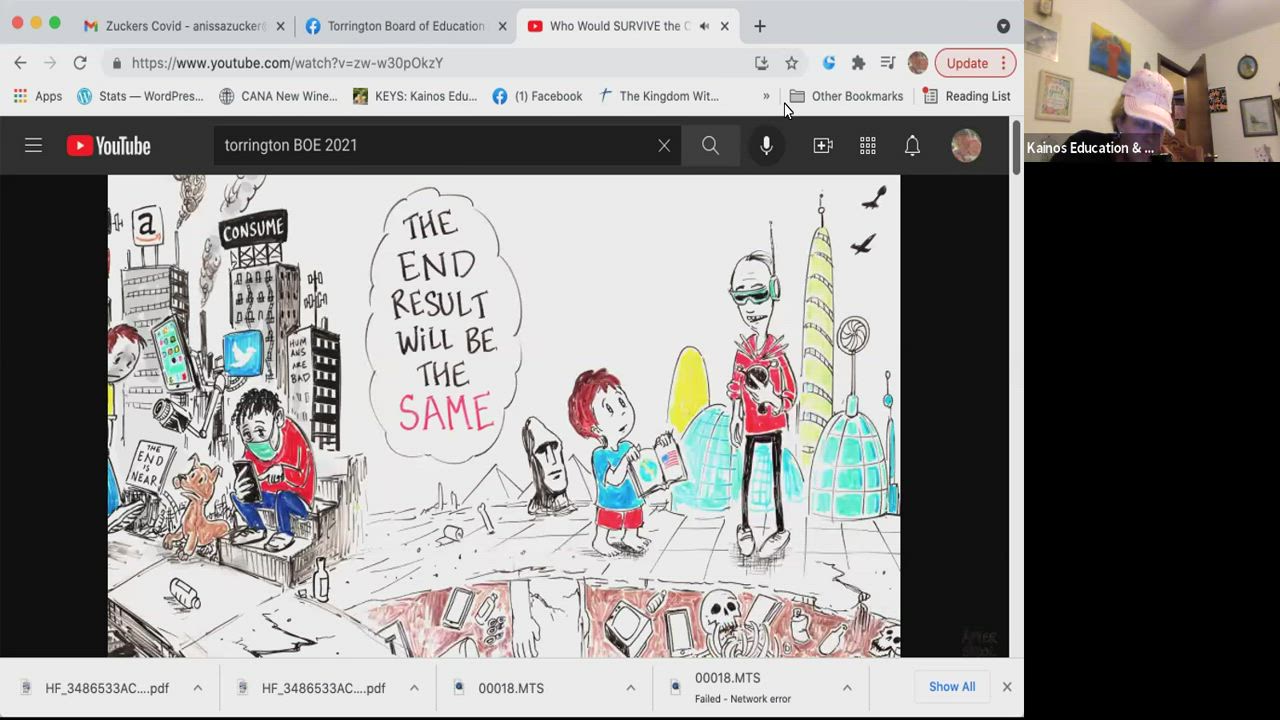Expand the hidden bookmarks overflow chevron

pos(766,97)
